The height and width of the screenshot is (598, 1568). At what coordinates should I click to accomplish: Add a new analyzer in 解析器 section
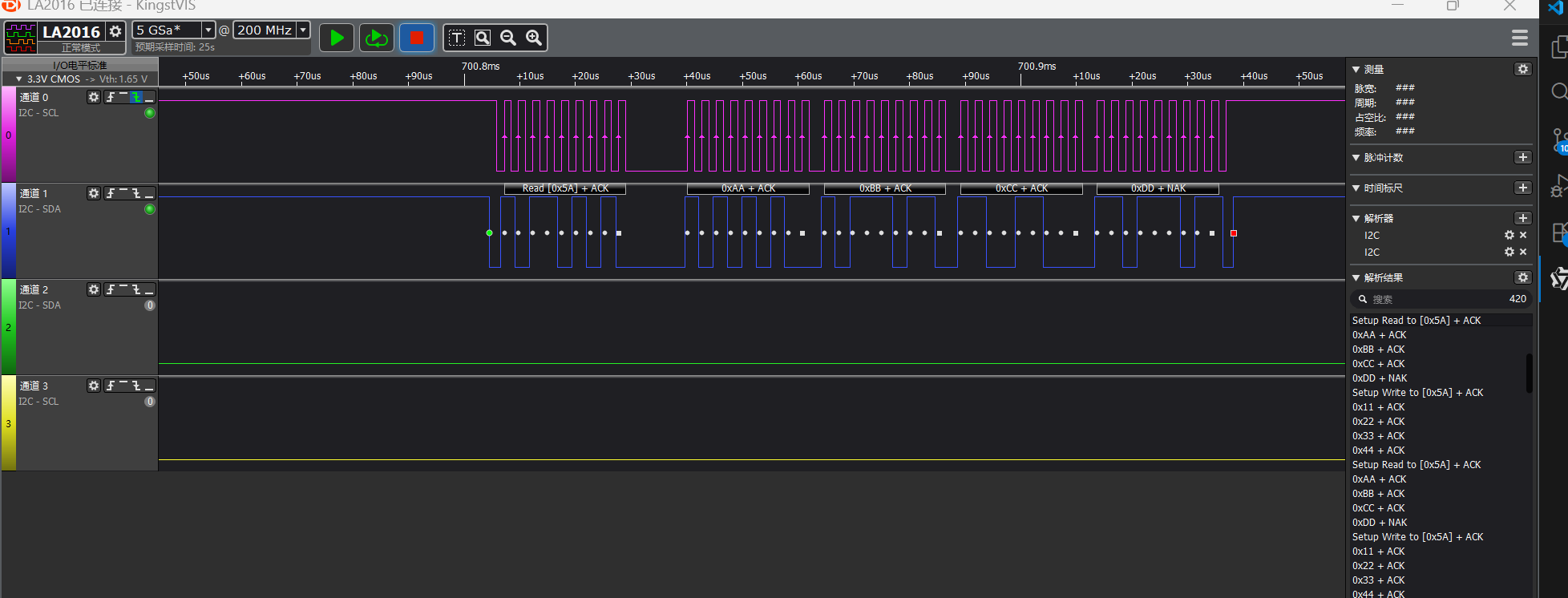pos(1523,218)
